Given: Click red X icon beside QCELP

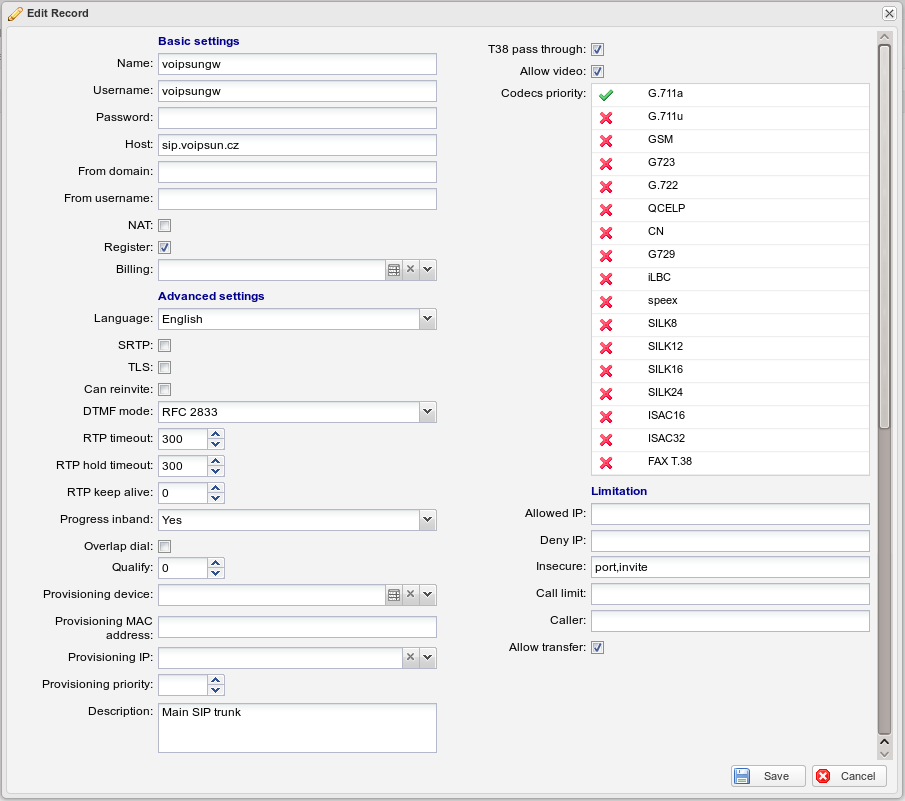Looking at the screenshot, I should click(605, 210).
